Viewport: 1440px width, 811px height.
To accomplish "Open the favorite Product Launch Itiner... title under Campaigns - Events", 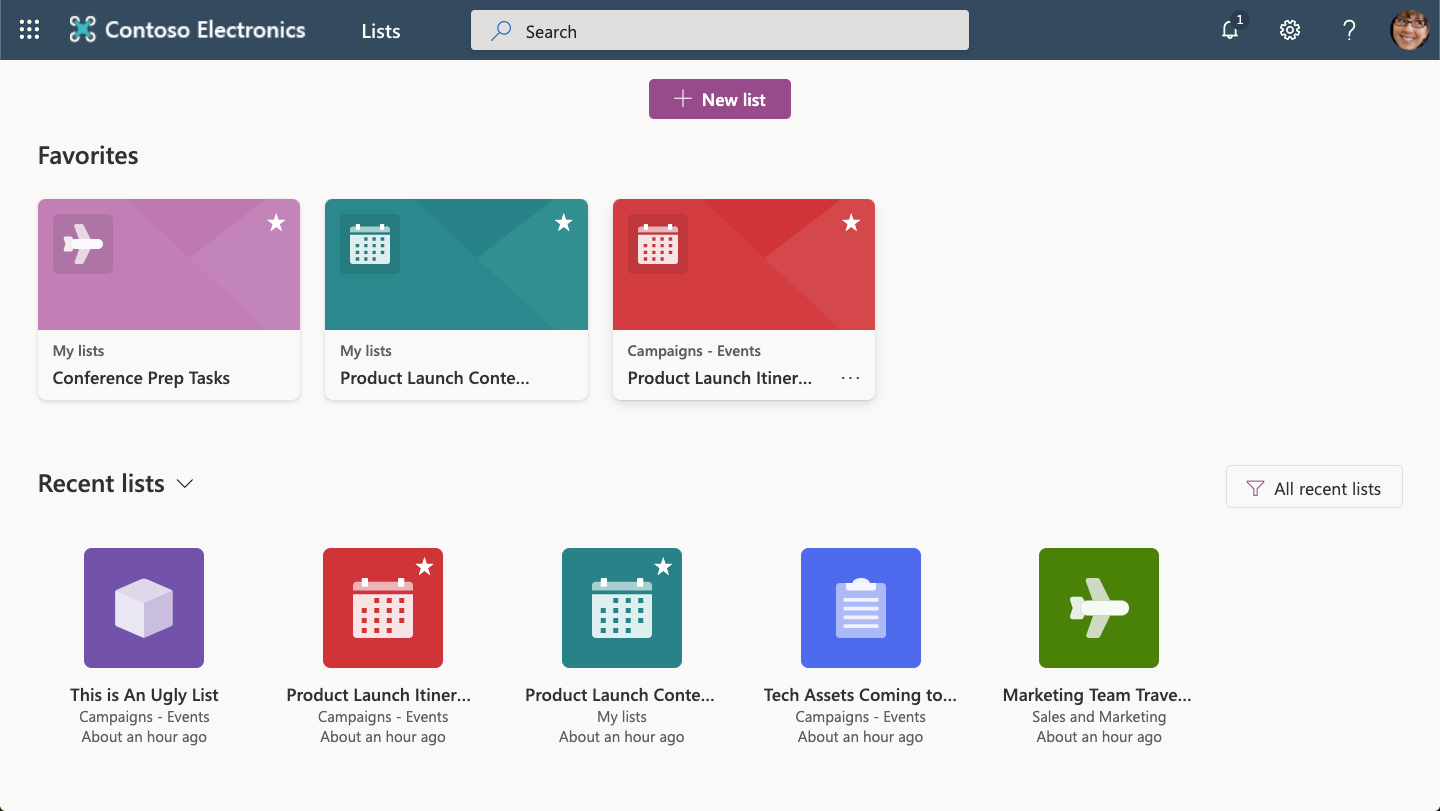I will tap(720, 378).
